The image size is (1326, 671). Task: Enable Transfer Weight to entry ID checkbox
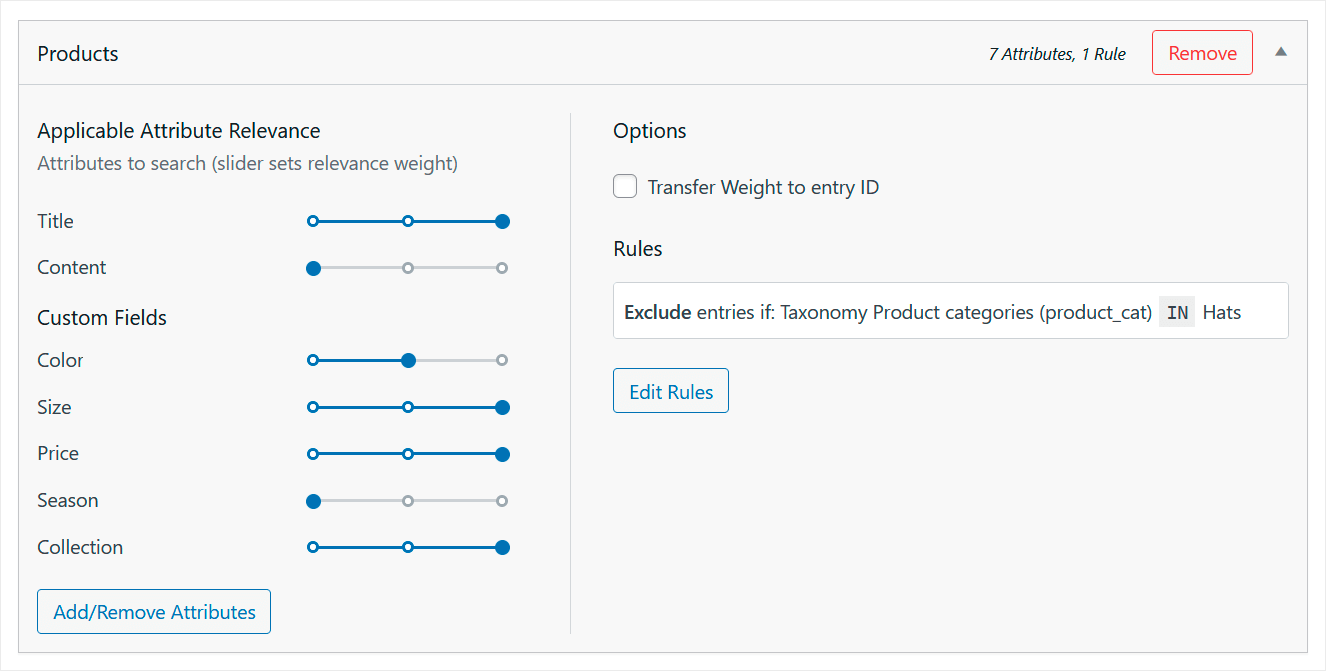tap(625, 187)
